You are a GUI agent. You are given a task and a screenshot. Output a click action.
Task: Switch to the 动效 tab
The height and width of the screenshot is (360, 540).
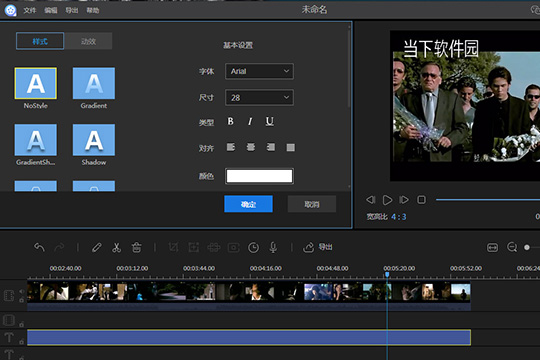click(x=88, y=41)
